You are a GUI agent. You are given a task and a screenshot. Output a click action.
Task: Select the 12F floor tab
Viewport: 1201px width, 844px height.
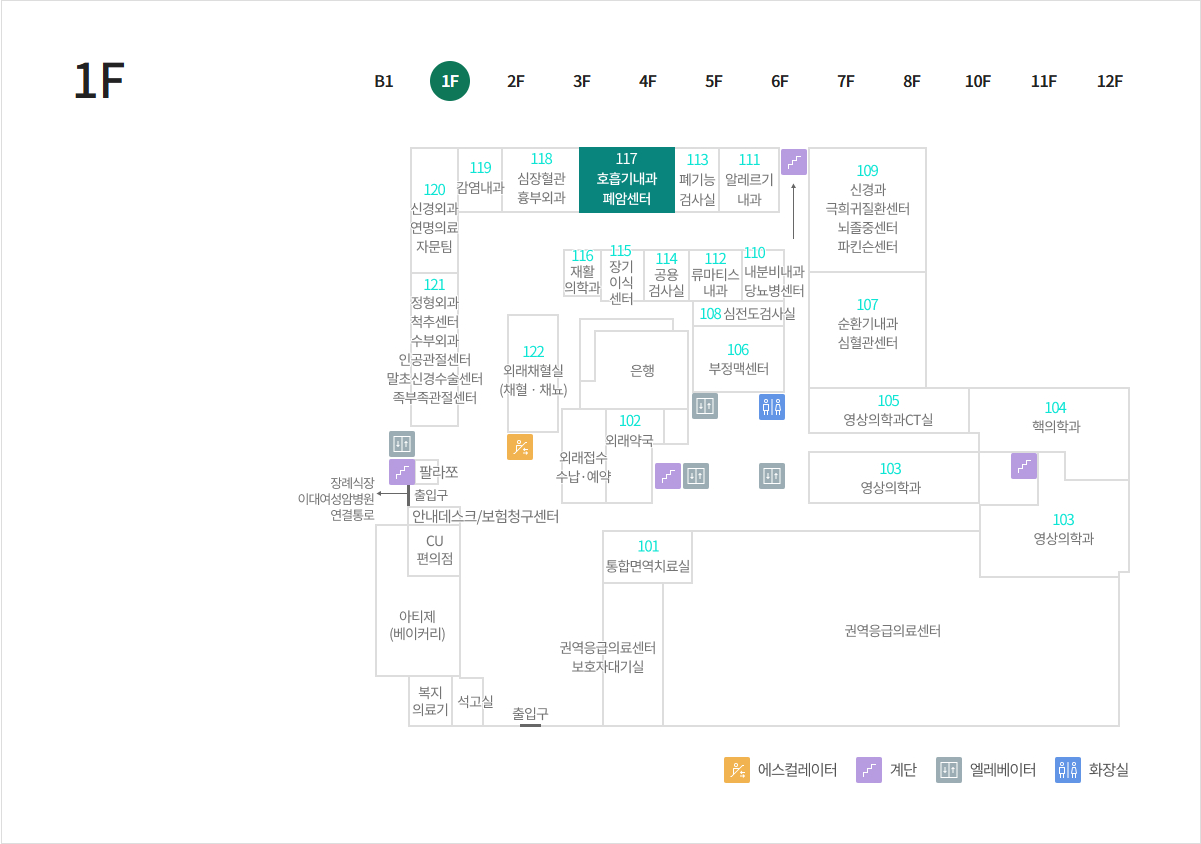tap(1110, 82)
